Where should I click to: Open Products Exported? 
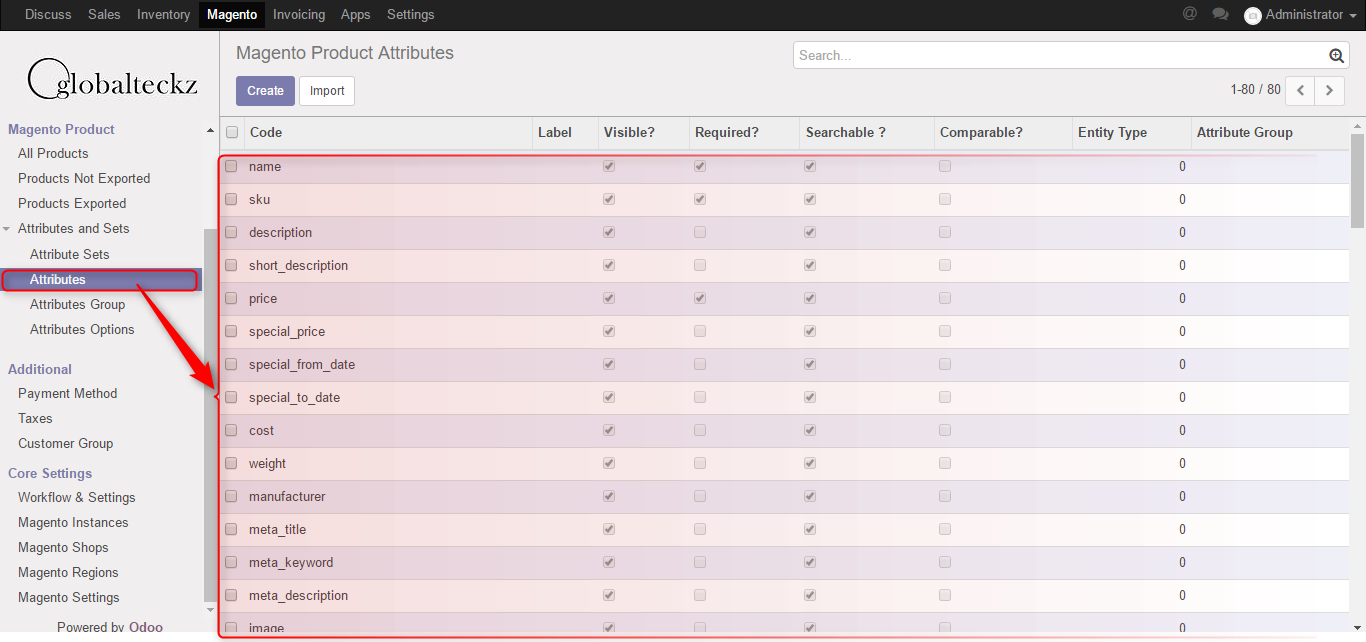pyautogui.click(x=72, y=204)
